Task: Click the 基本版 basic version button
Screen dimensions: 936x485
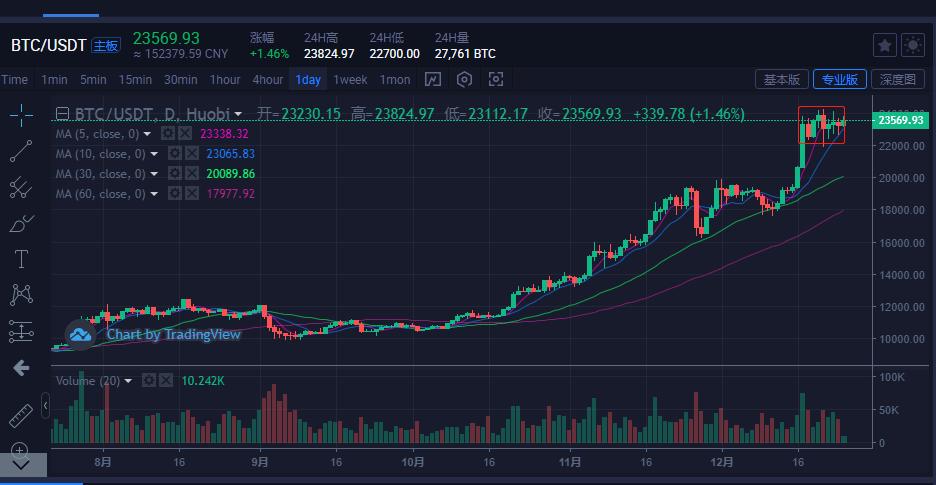Action: tap(781, 80)
